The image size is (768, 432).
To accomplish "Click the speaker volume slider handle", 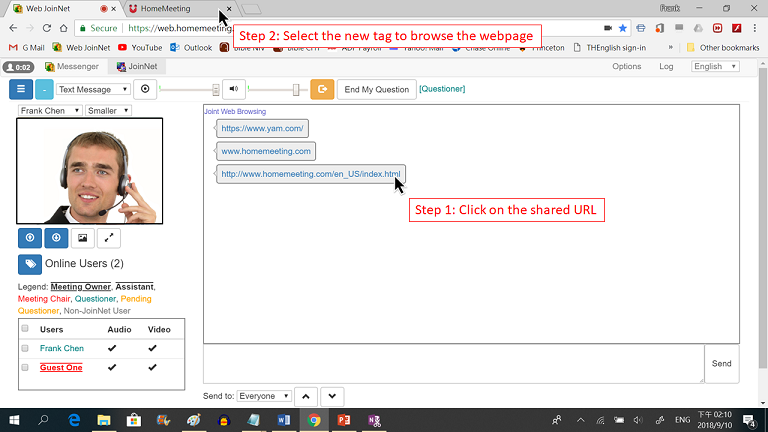I will click(x=295, y=89).
